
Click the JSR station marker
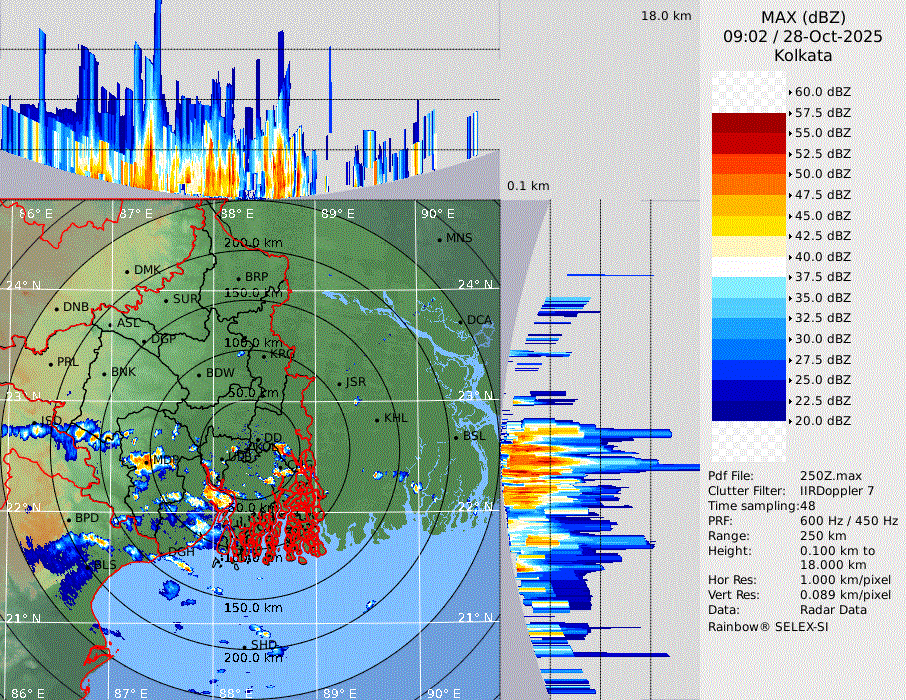click(339, 383)
